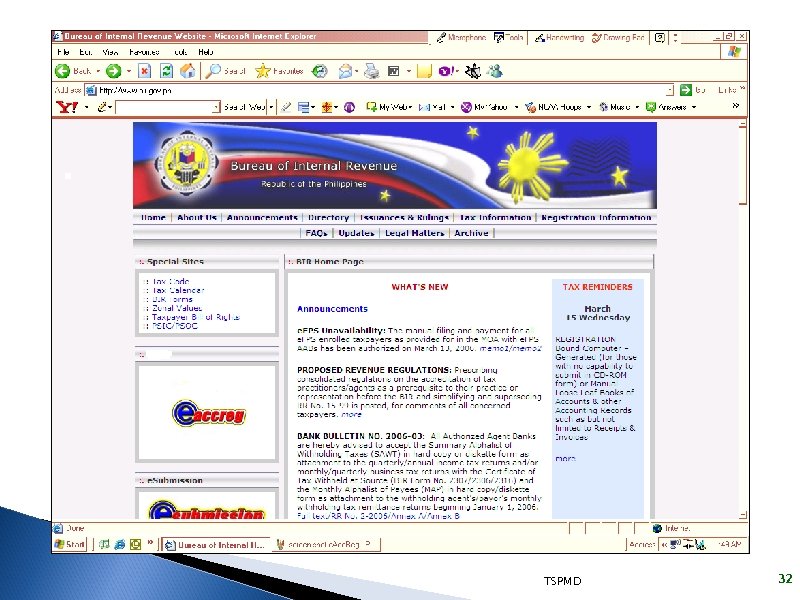Click the Microphone language bar button

tap(461, 37)
